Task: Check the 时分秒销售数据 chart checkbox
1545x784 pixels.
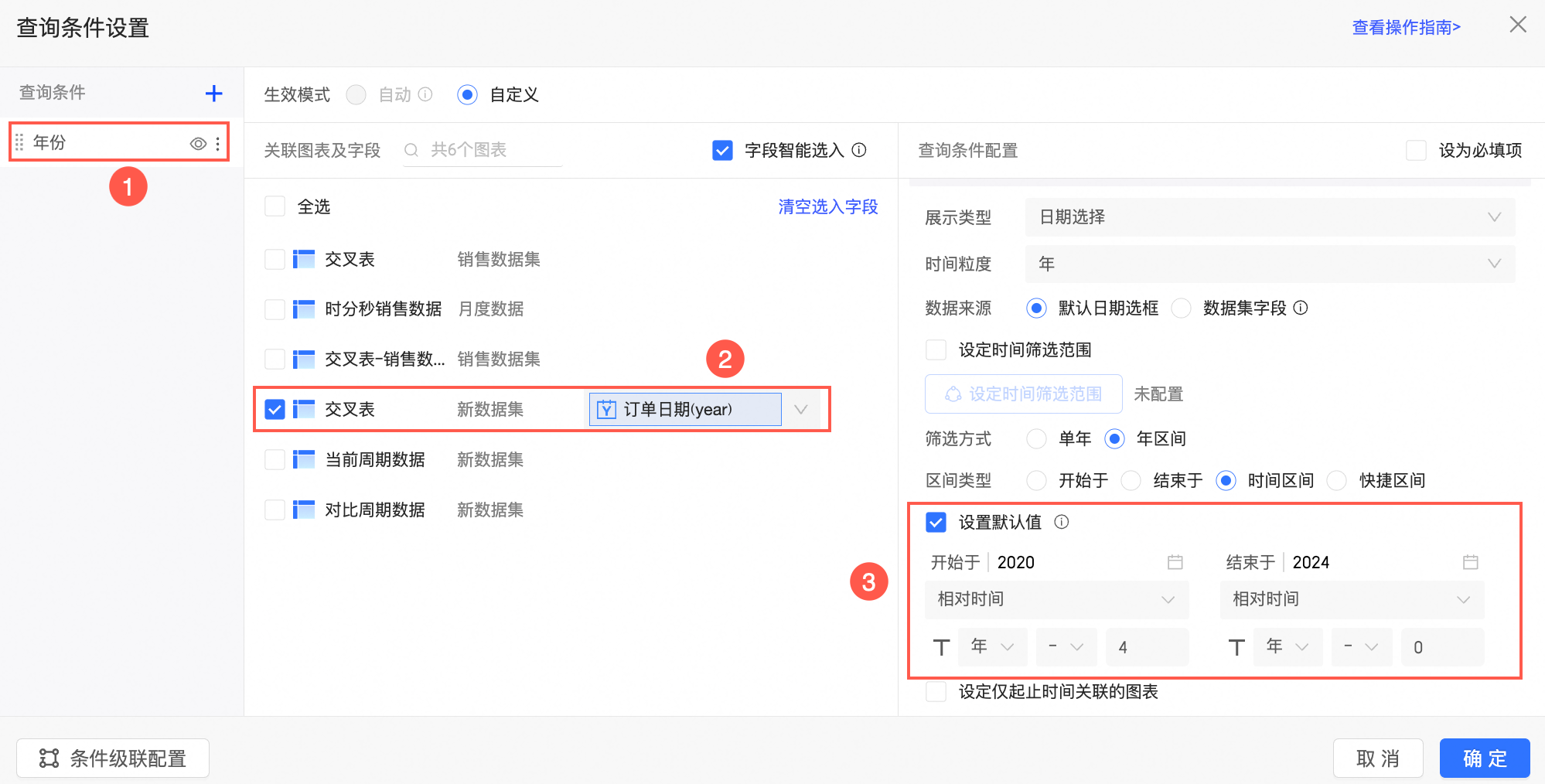Action: [275, 309]
